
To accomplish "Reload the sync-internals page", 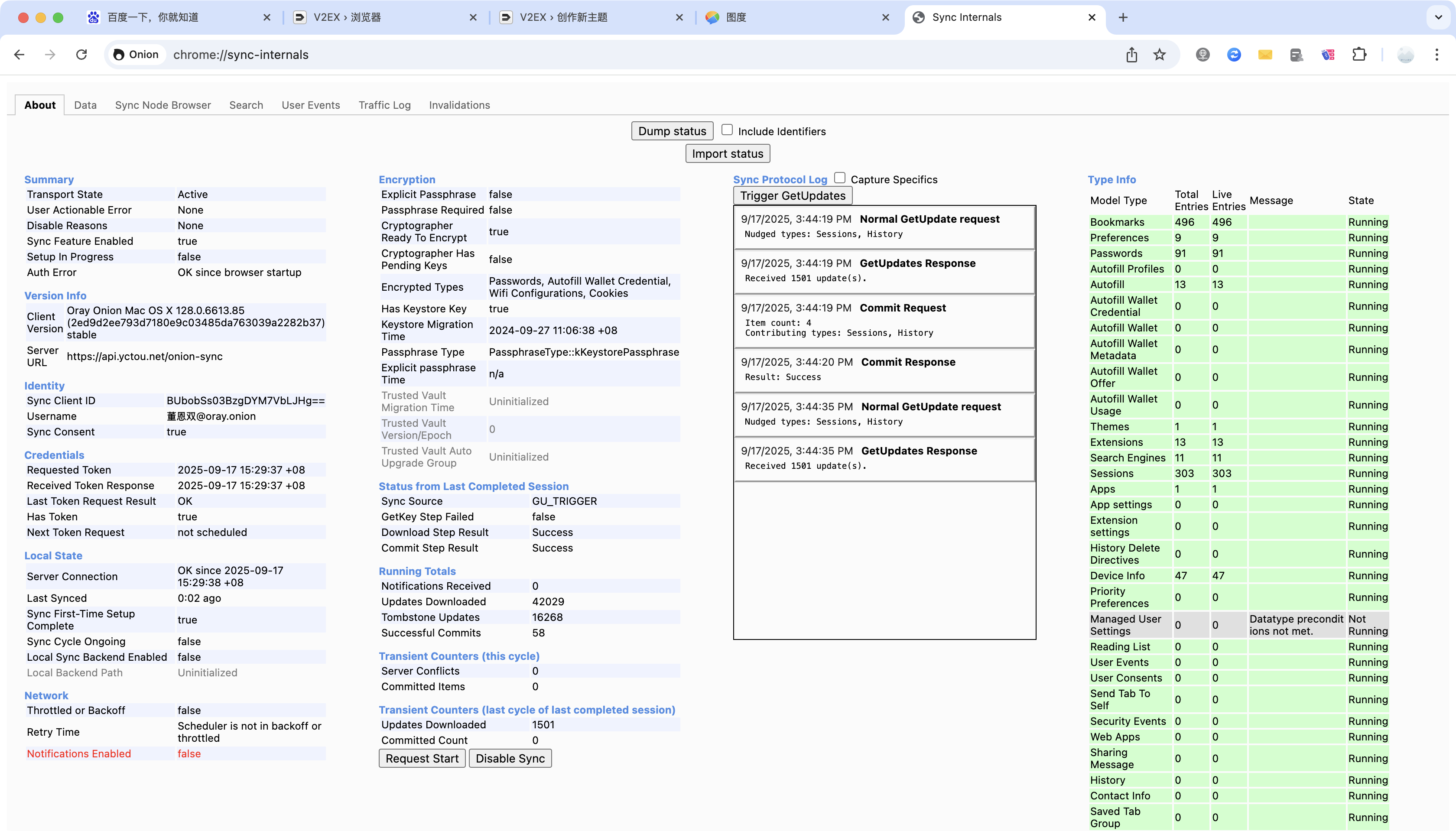I will [x=81, y=55].
